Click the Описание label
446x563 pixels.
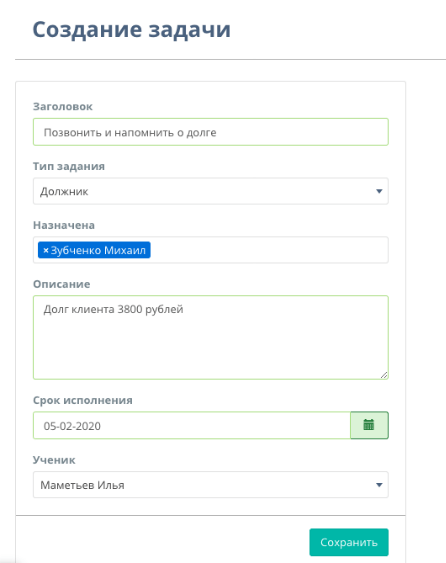pyautogui.click(x=62, y=284)
